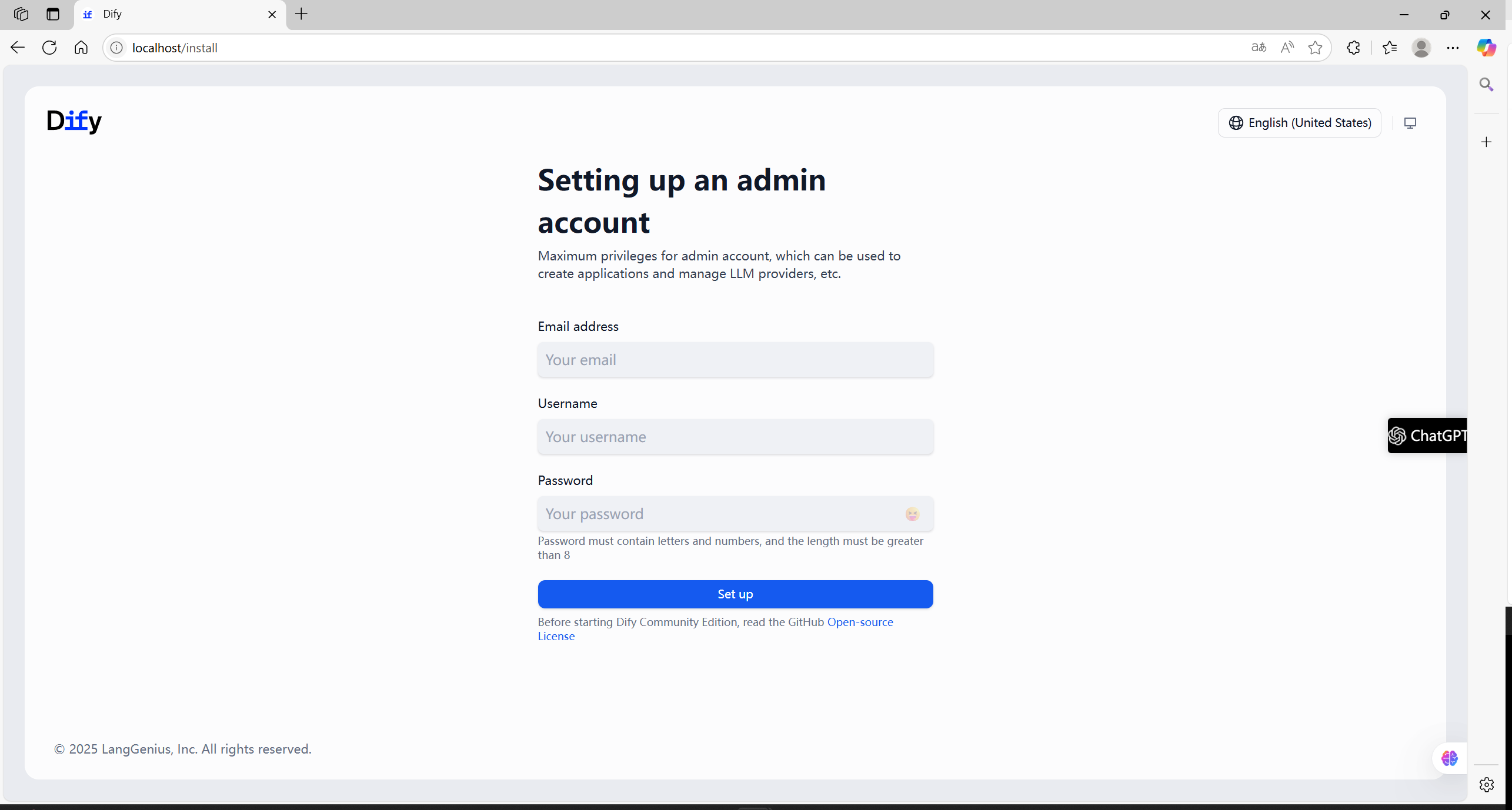Open the English (United States) language dropdown
Viewport: 1512px width, 810px height.
(1299, 123)
